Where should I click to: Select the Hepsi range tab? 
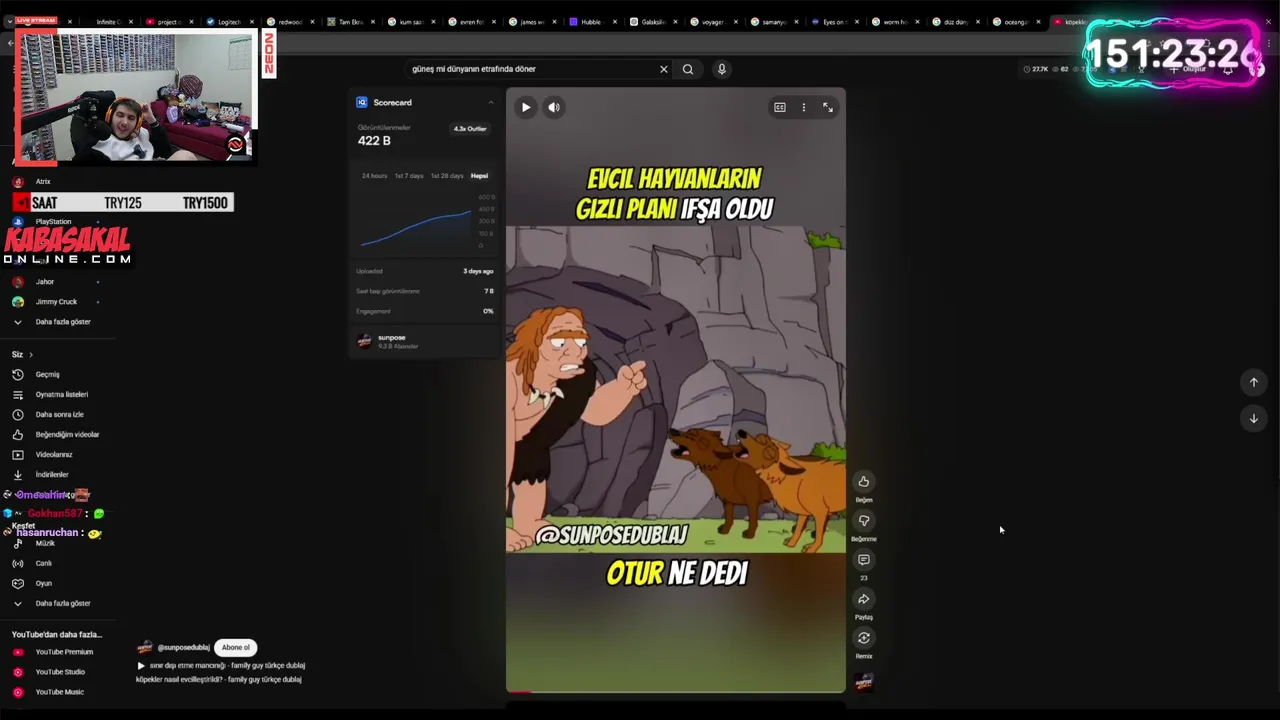click(x=480, y=176)
